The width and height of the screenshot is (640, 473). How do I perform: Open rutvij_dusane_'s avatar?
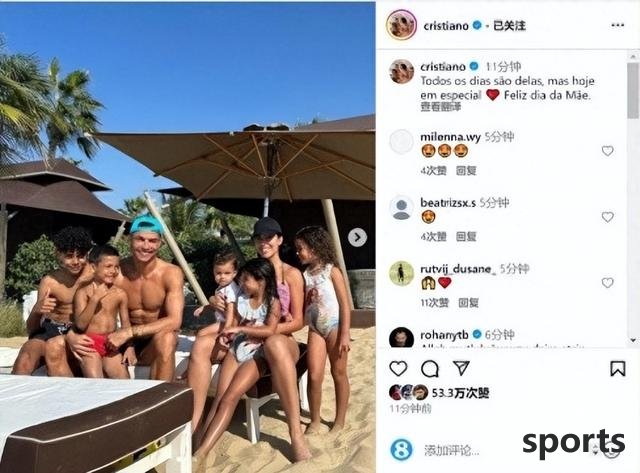(x=401, y=273)
